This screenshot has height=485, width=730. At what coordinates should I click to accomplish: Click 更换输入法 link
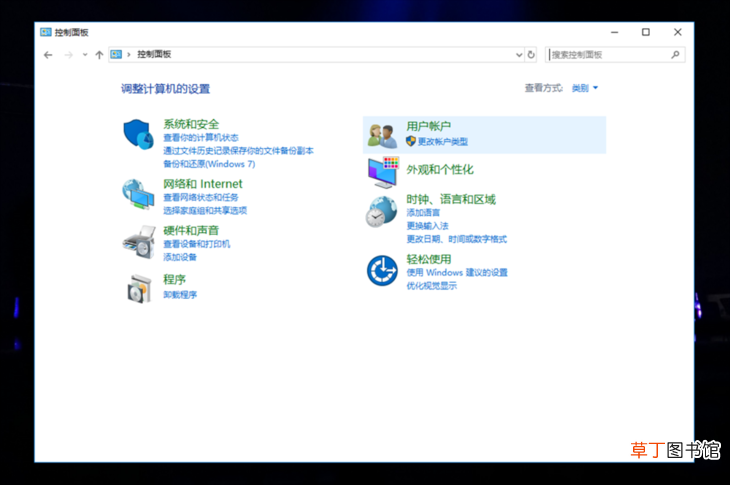[x=427, y=226]
